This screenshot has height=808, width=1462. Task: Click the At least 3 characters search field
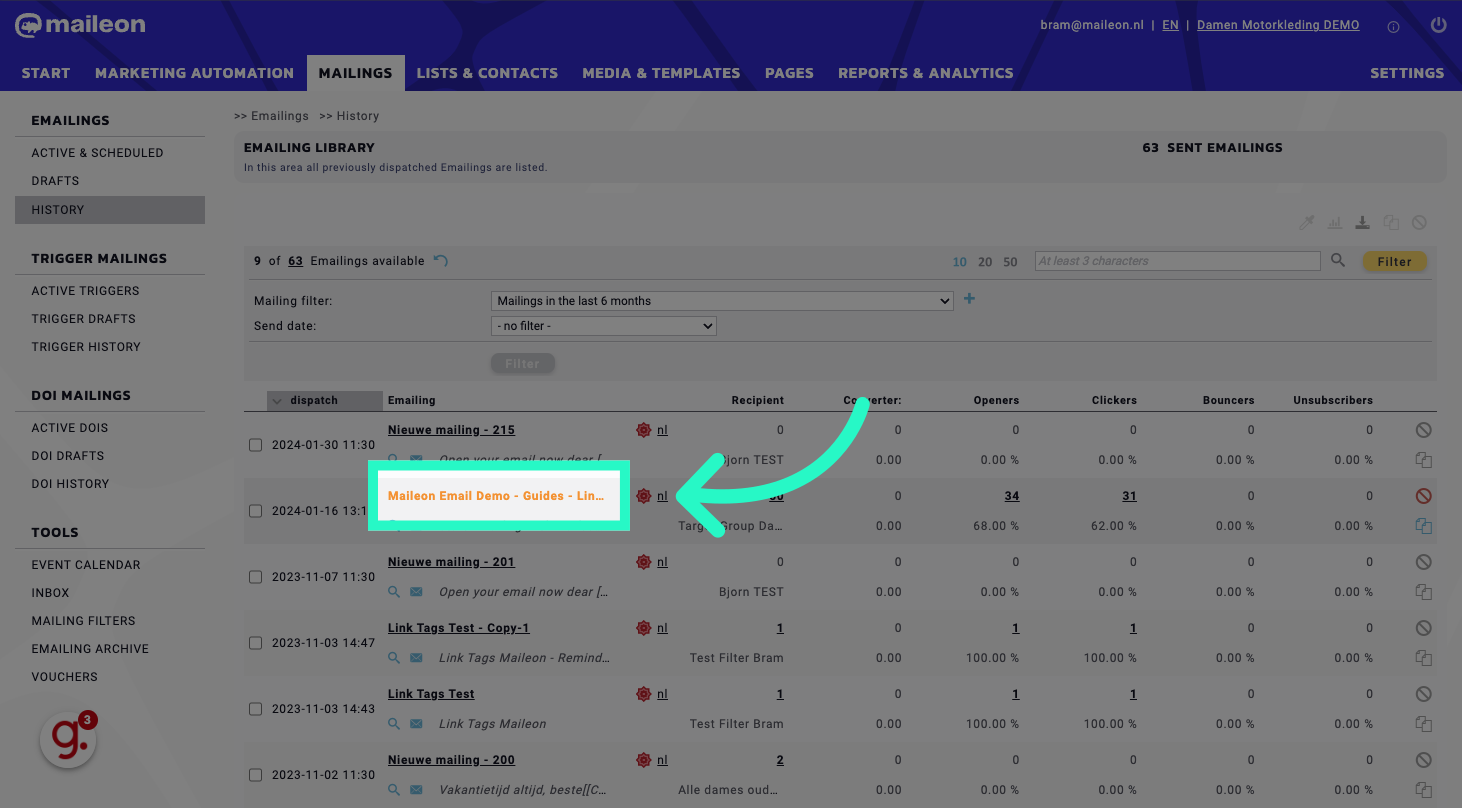click(1177, 261)
